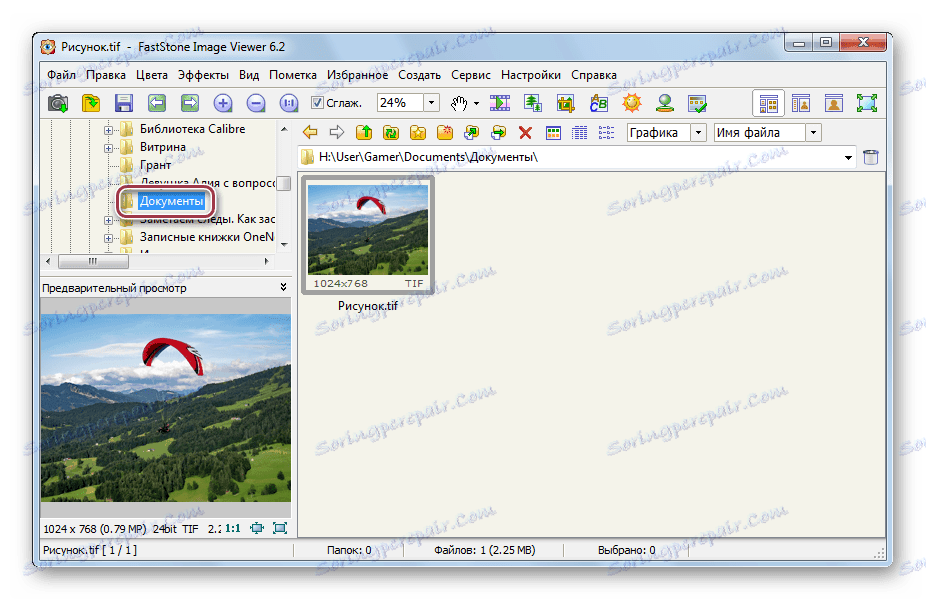
Task: Switch to large preview layout icon
Action: pyautogui.click(x=834, y=104)
